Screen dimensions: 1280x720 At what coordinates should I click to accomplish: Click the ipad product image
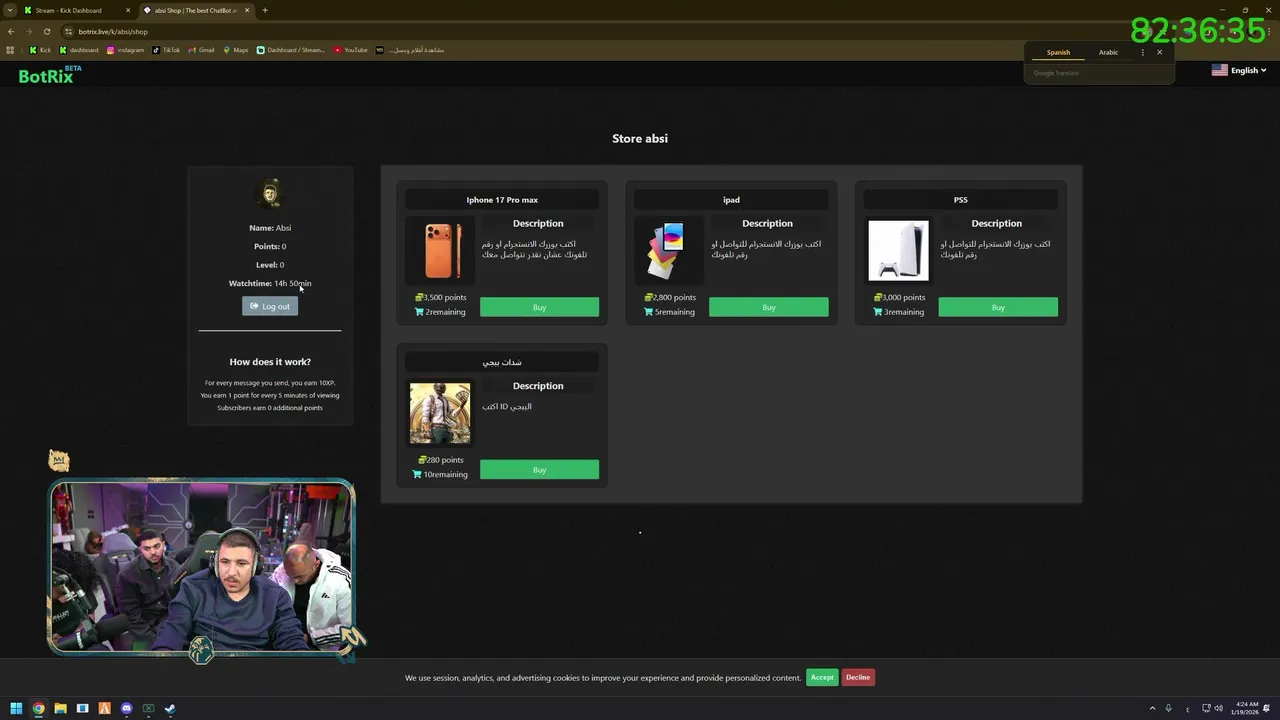click(x=667, y=250)
